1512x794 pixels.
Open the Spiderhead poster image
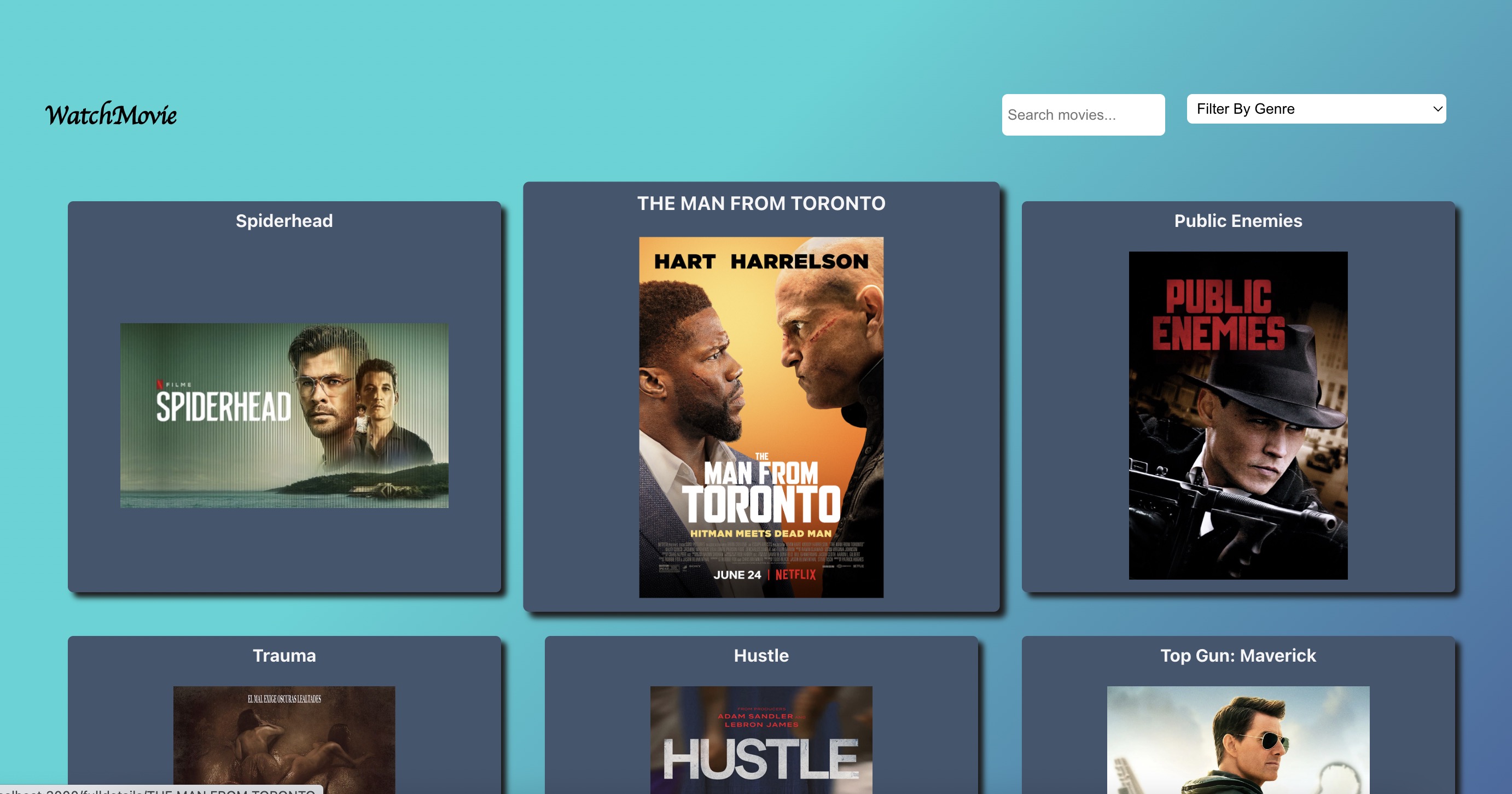284,416
